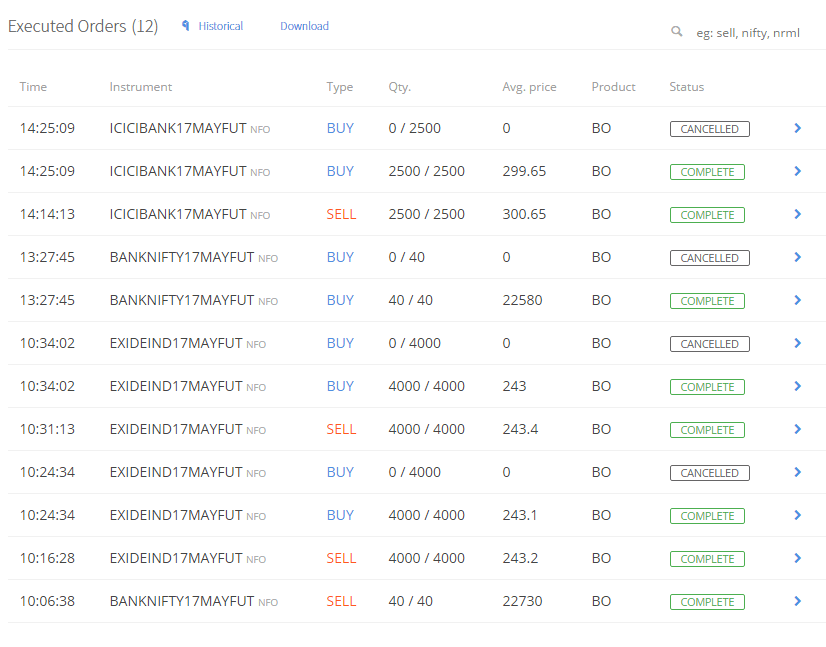Expand the ICICIBANK buy at 299.65 chevron
Viewport: 826px width, 647px height.
798,171
